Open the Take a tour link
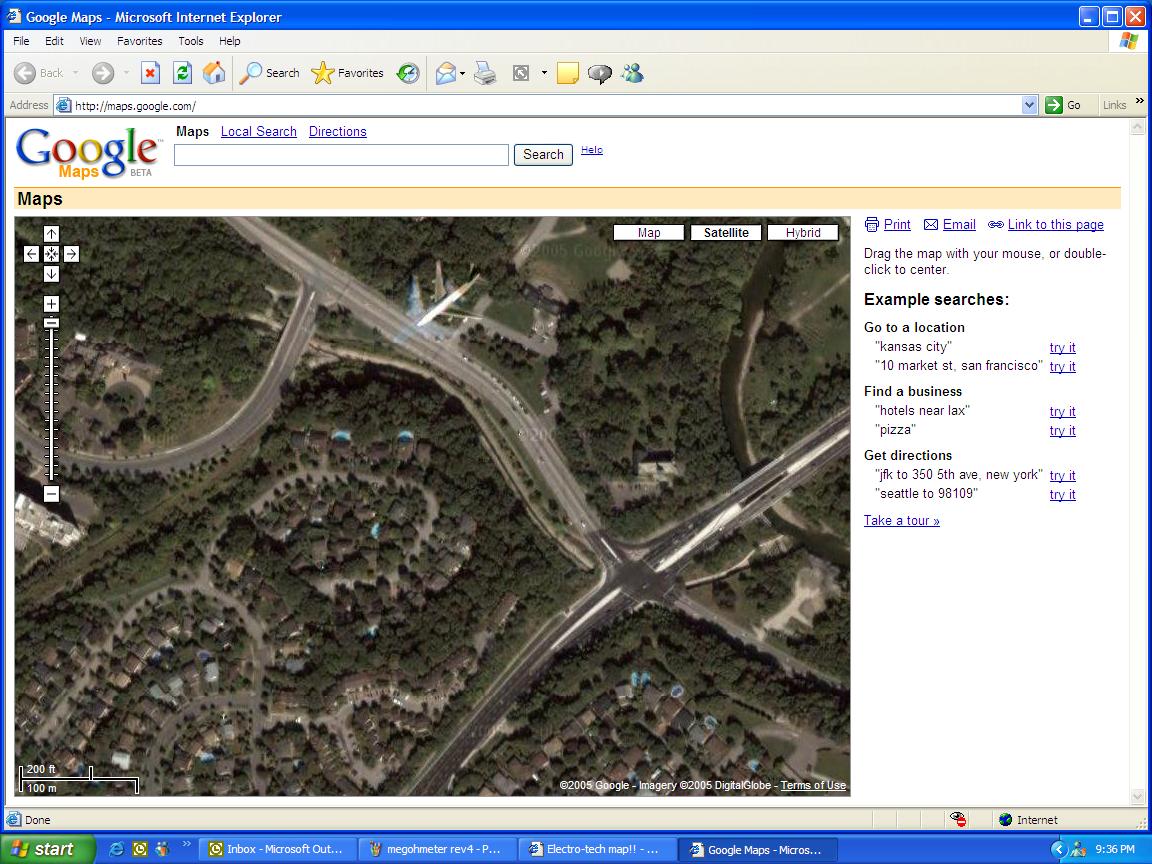 point(901,521)
